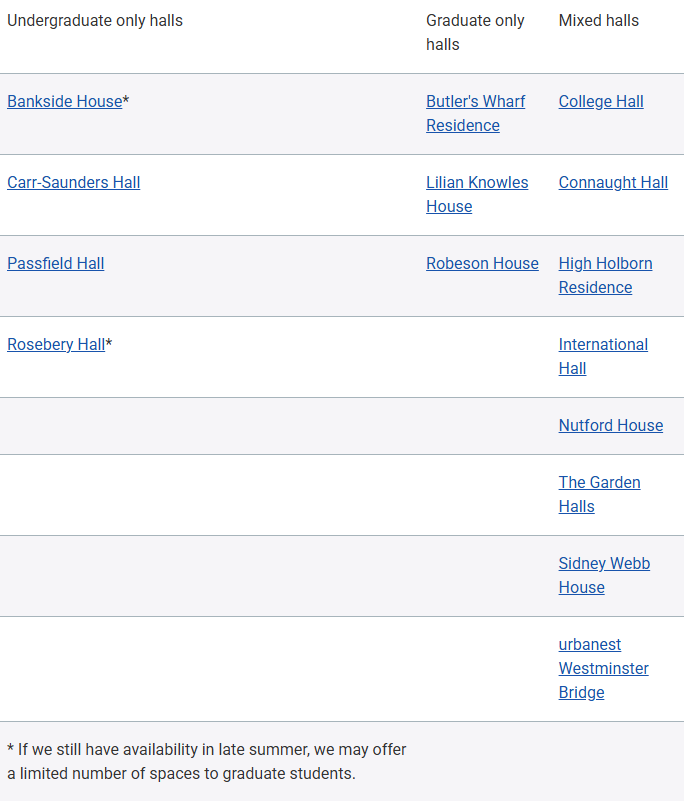The height and width of the screenshot is (801, 684).
Task: Click the late summer availability footnote text
Action: click(207, 761)
